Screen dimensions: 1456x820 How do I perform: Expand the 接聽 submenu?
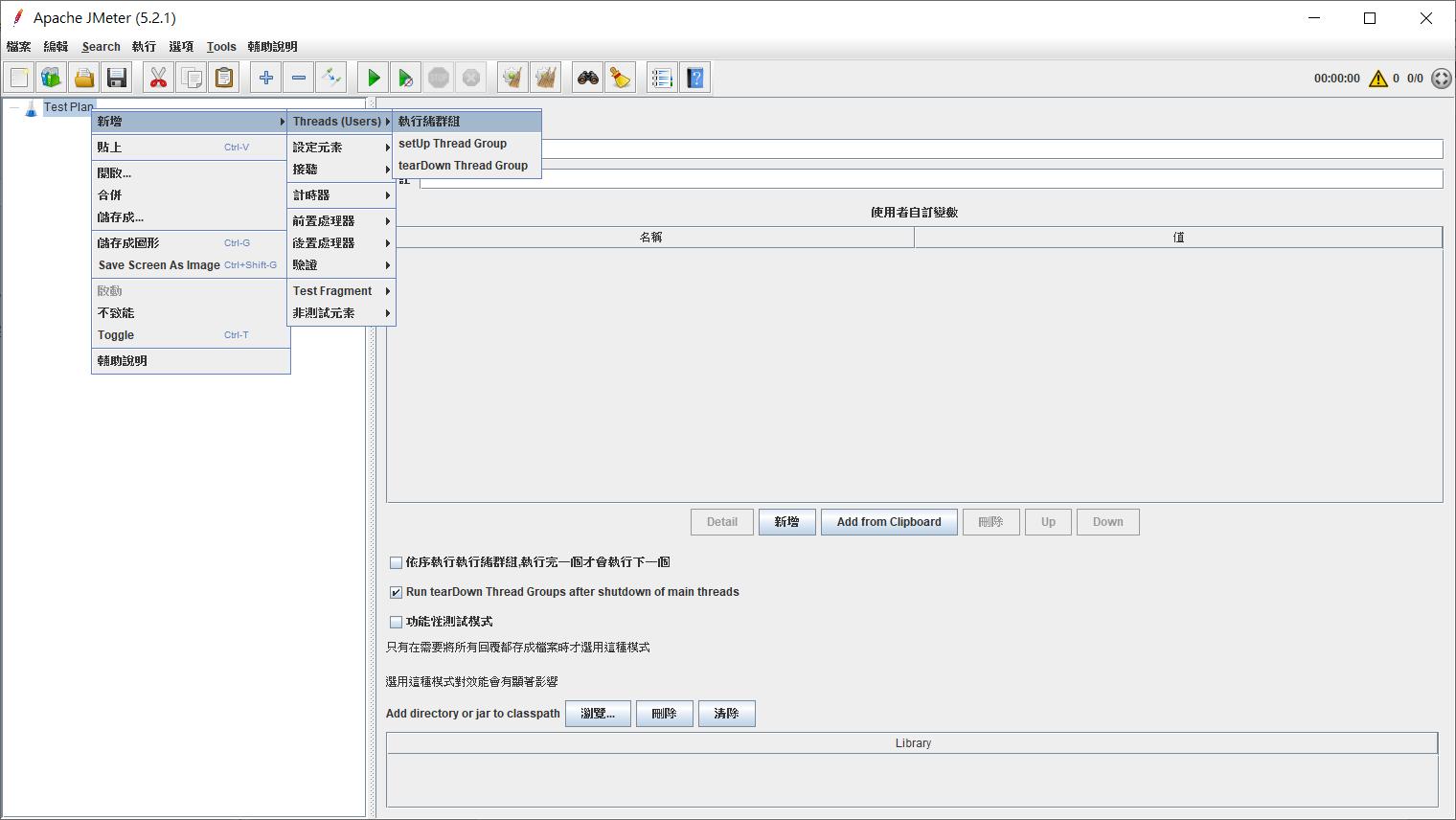(x=341, y=170)
